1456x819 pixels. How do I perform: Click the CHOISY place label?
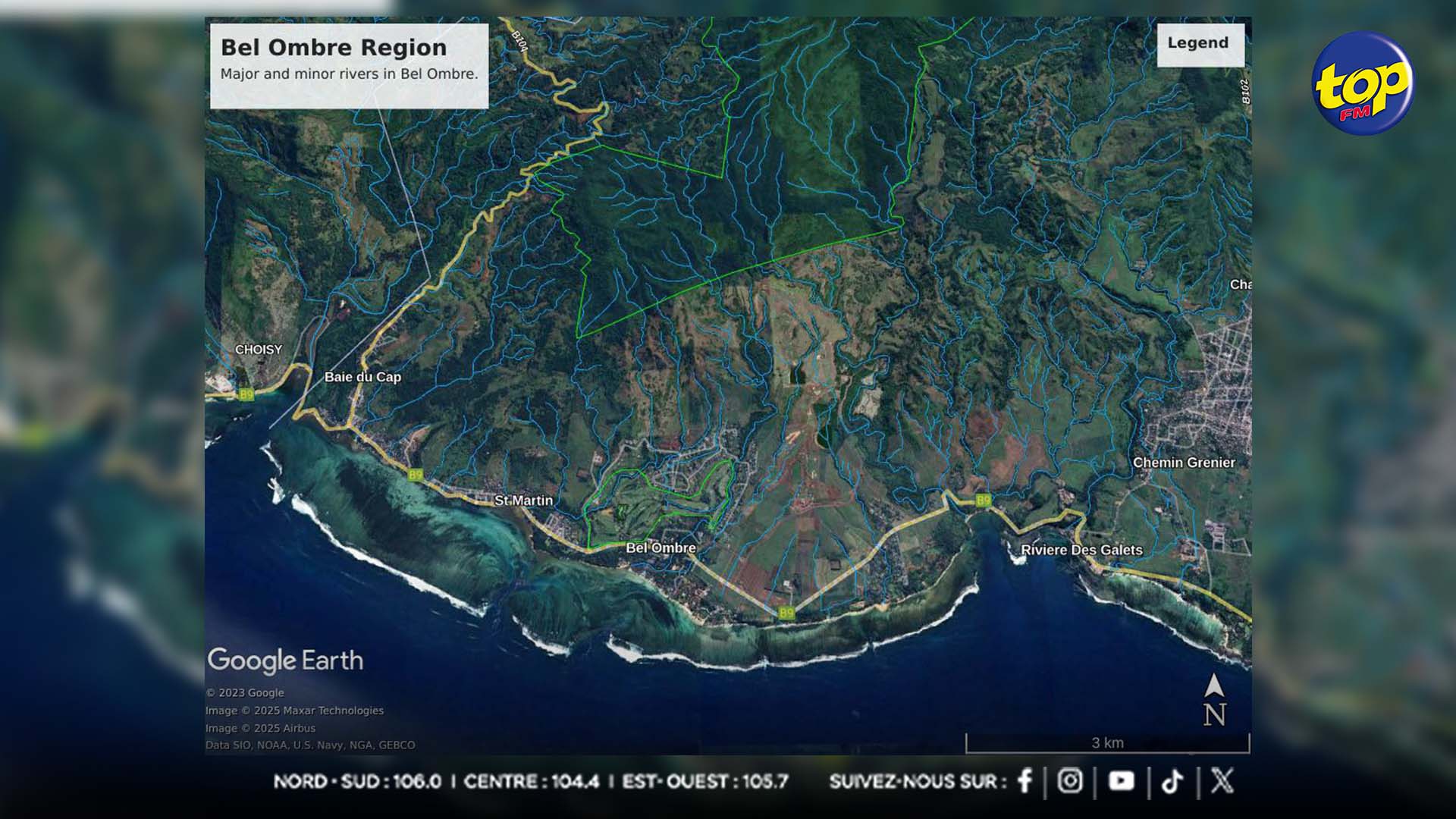pos(258,350)
